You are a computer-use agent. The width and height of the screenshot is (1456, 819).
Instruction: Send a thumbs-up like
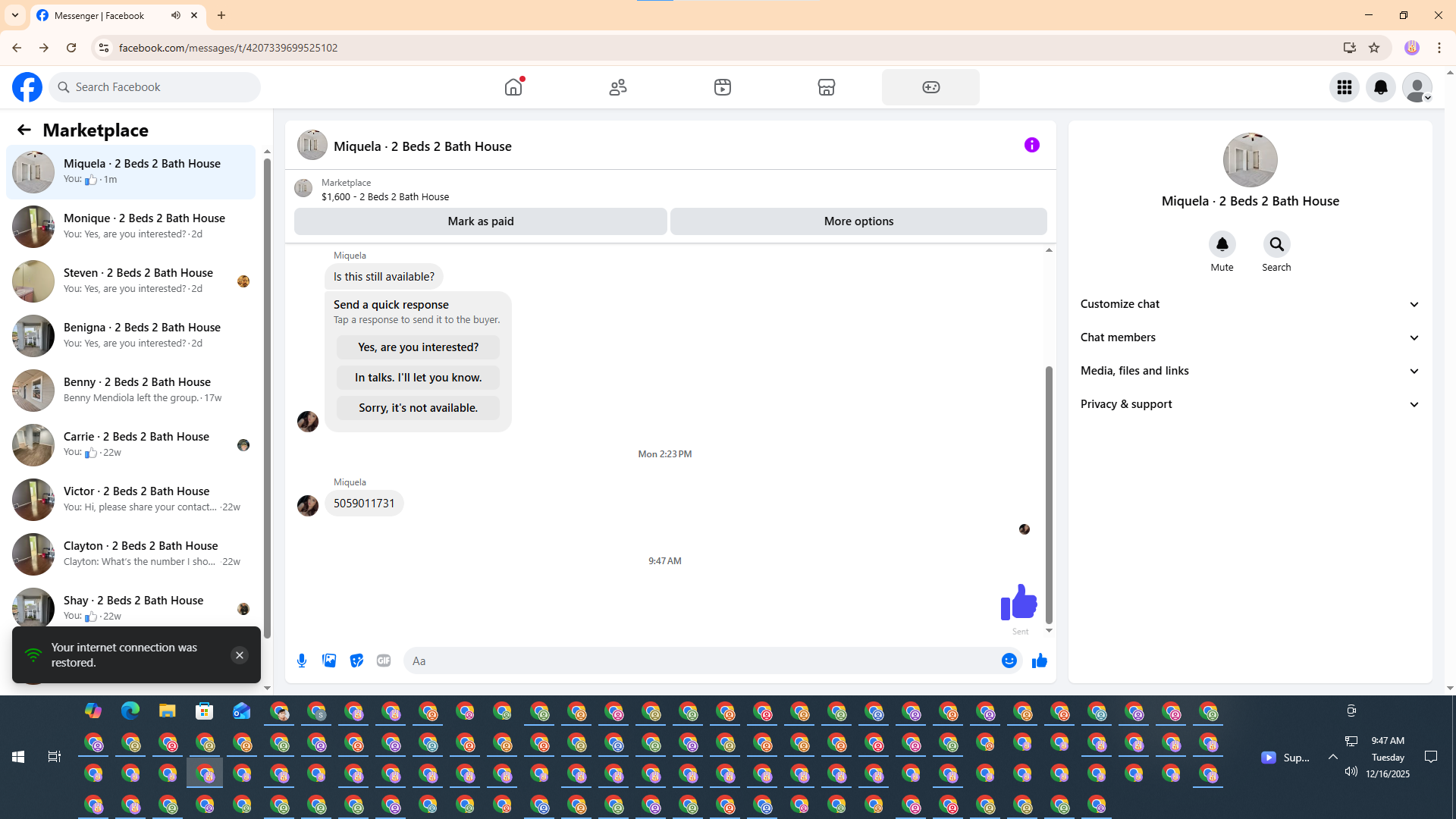(x=1040, y=661)
